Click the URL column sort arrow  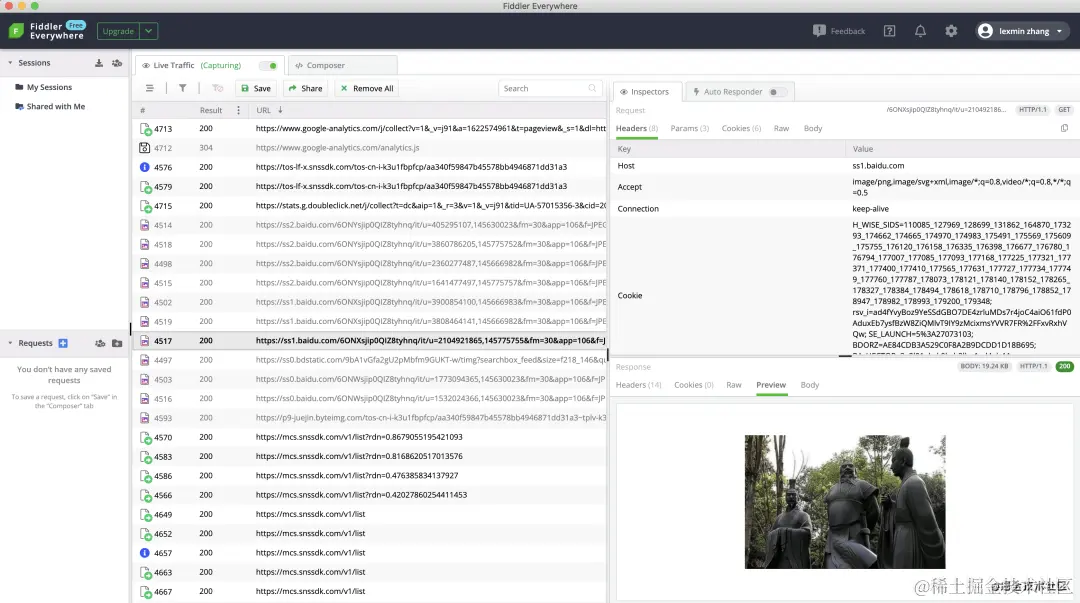[280, 110]
